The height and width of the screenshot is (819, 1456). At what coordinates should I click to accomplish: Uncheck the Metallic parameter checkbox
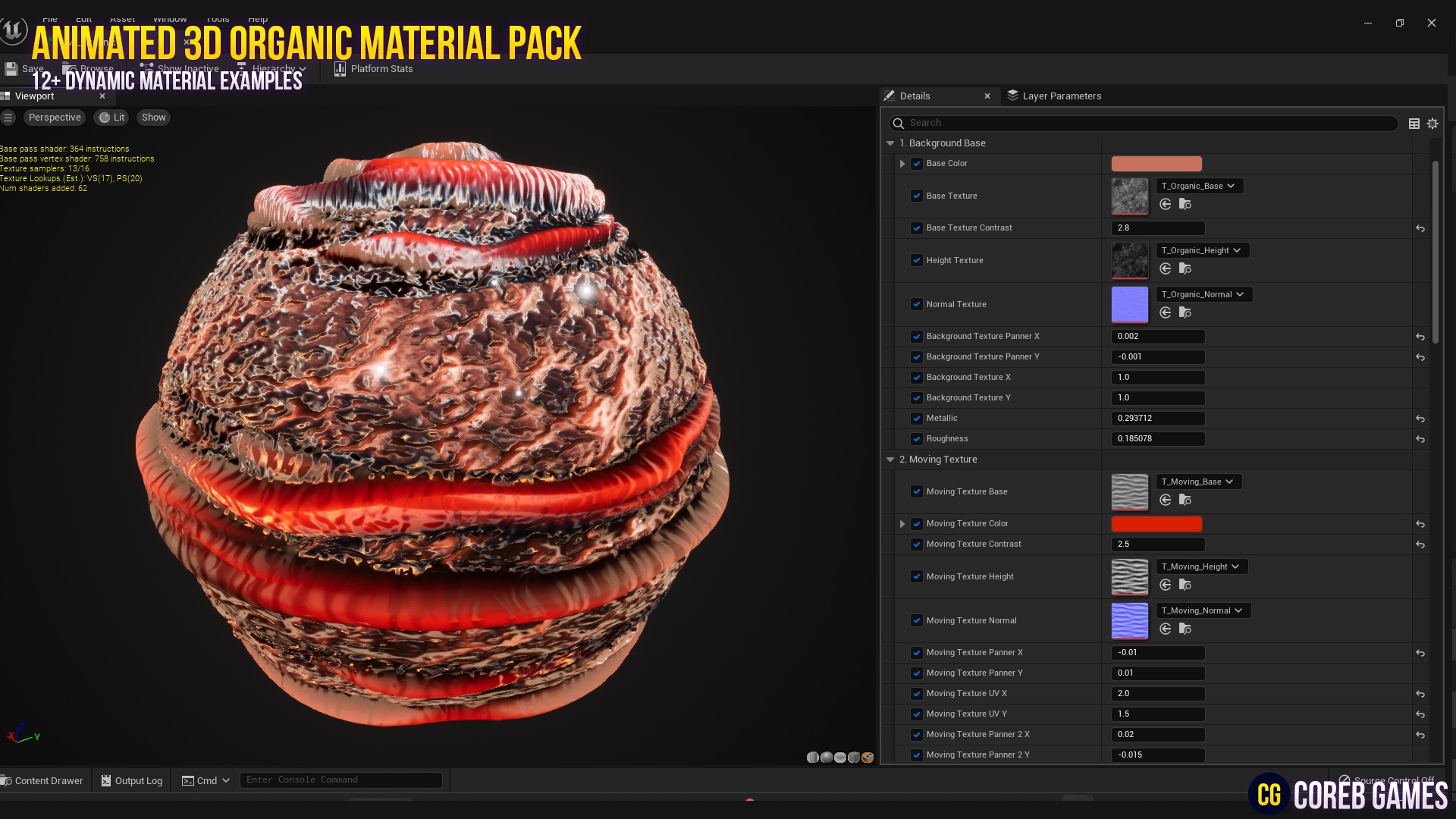(917, 419)
